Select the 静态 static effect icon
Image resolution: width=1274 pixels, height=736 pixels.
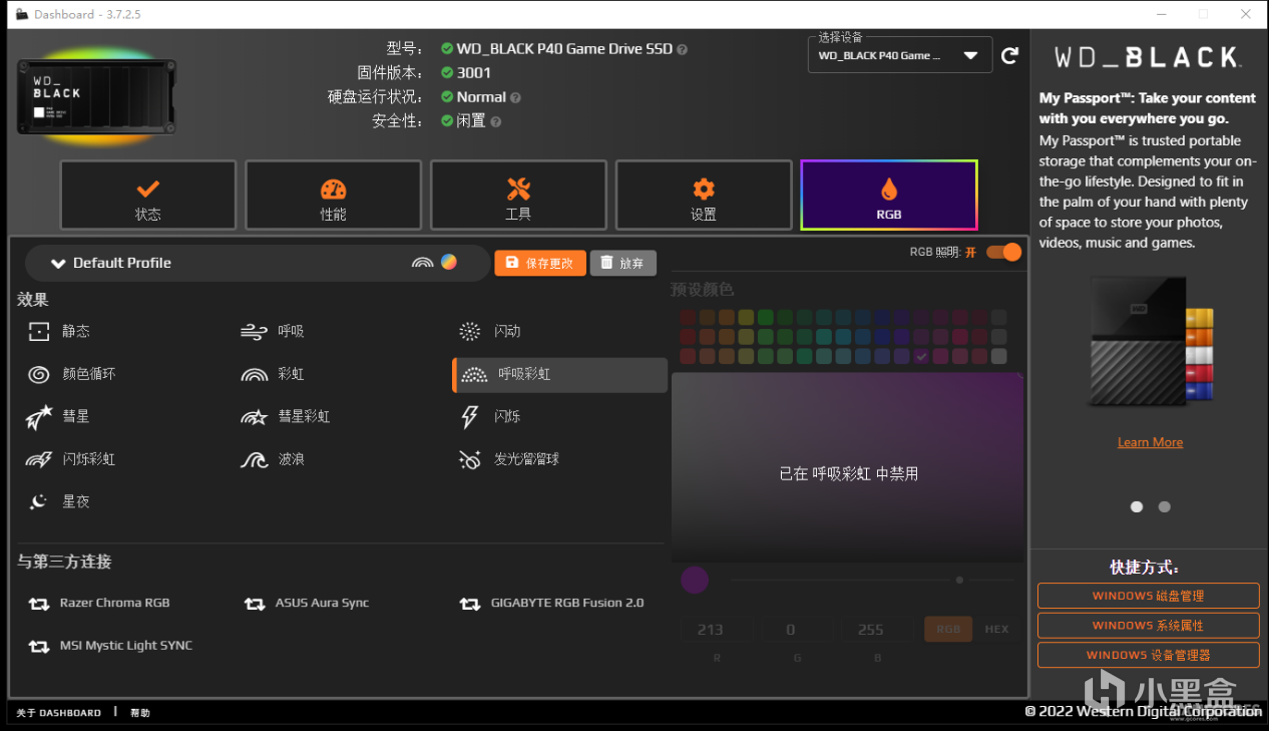coord(39,332)
